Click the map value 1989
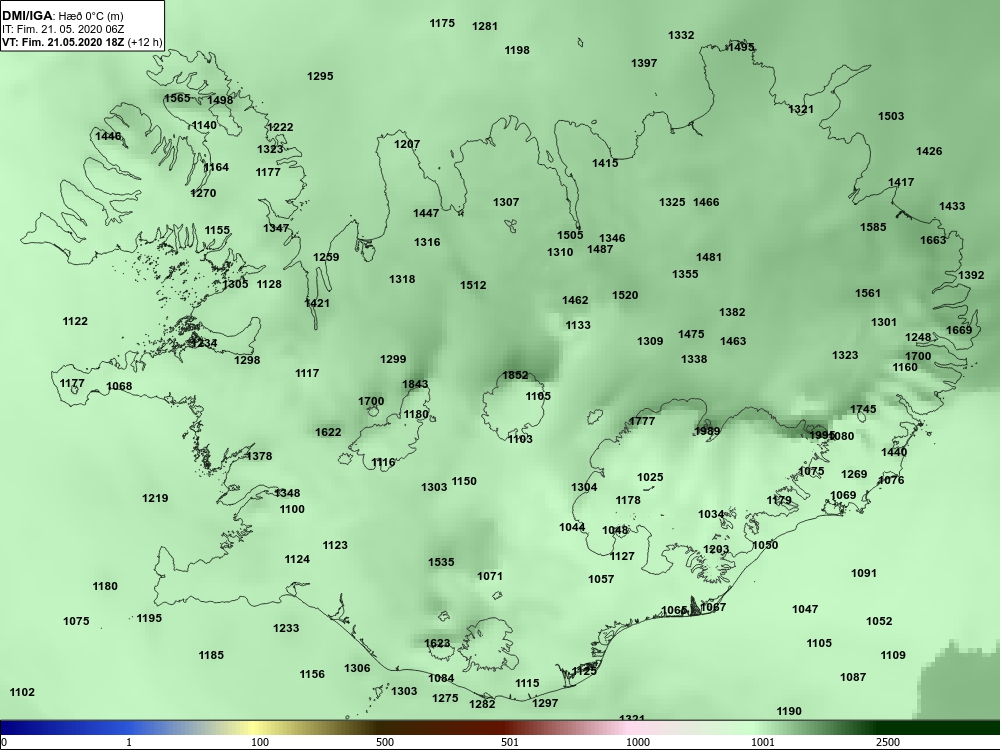 point(707,431)
